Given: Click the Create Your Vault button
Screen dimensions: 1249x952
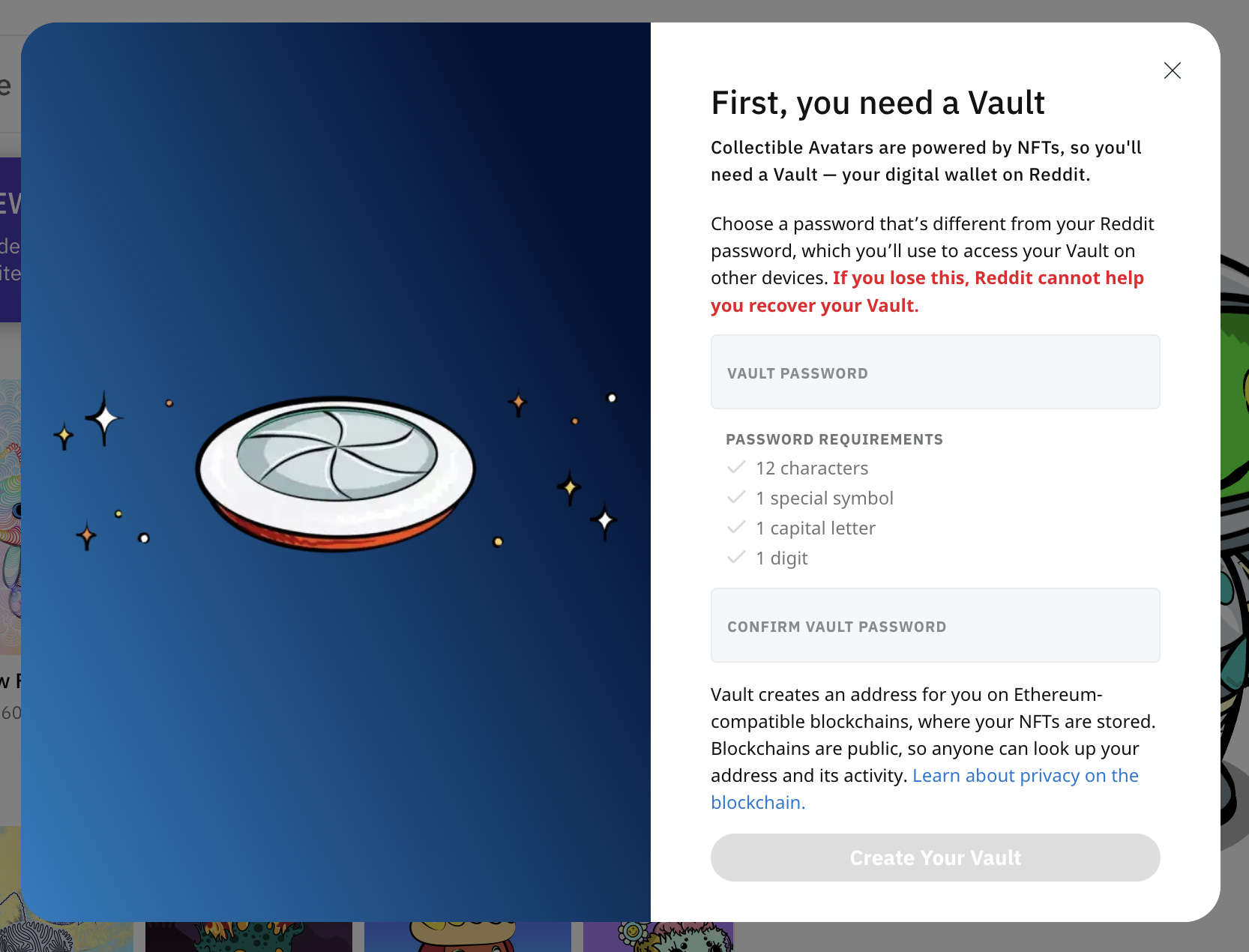Looking at the screenshot, I should coord(936,858).
